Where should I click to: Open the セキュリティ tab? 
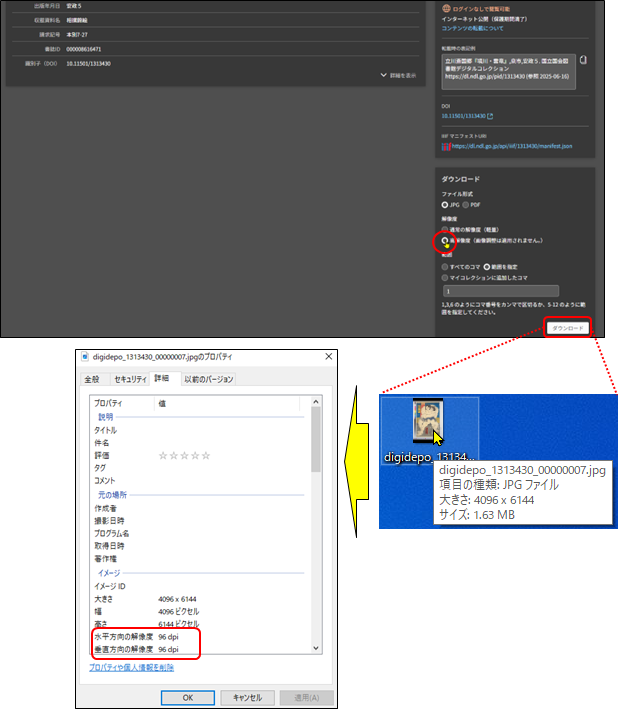tap(130, 379)
